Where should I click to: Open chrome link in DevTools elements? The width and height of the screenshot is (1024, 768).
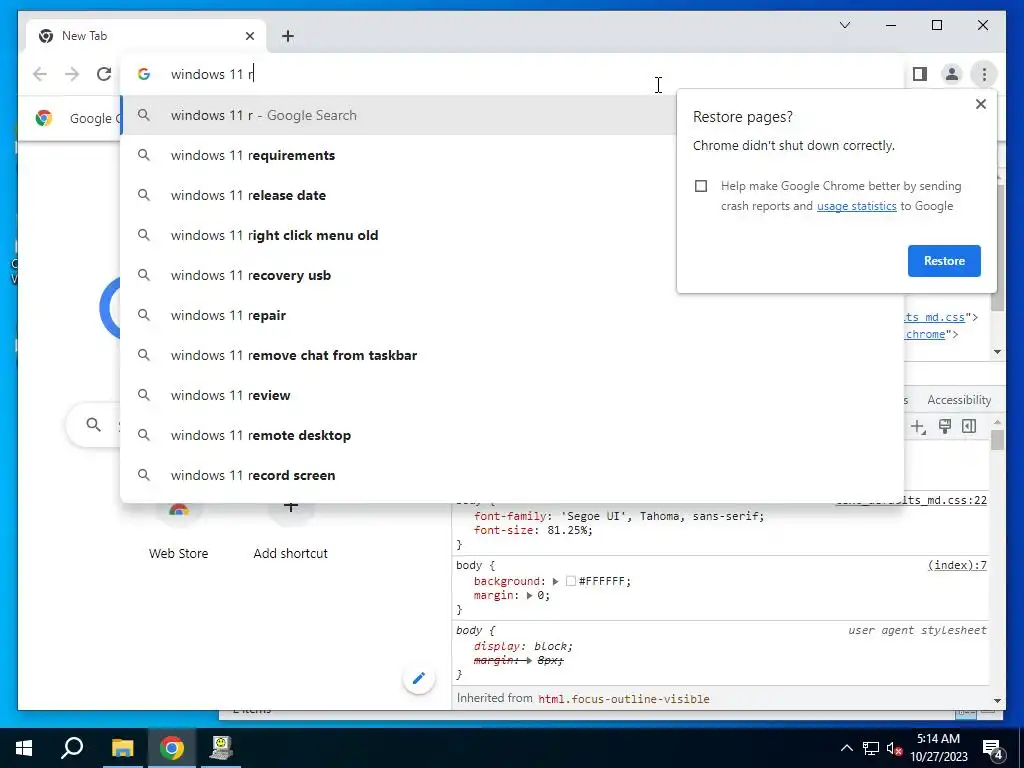click(x=925, y=334)
